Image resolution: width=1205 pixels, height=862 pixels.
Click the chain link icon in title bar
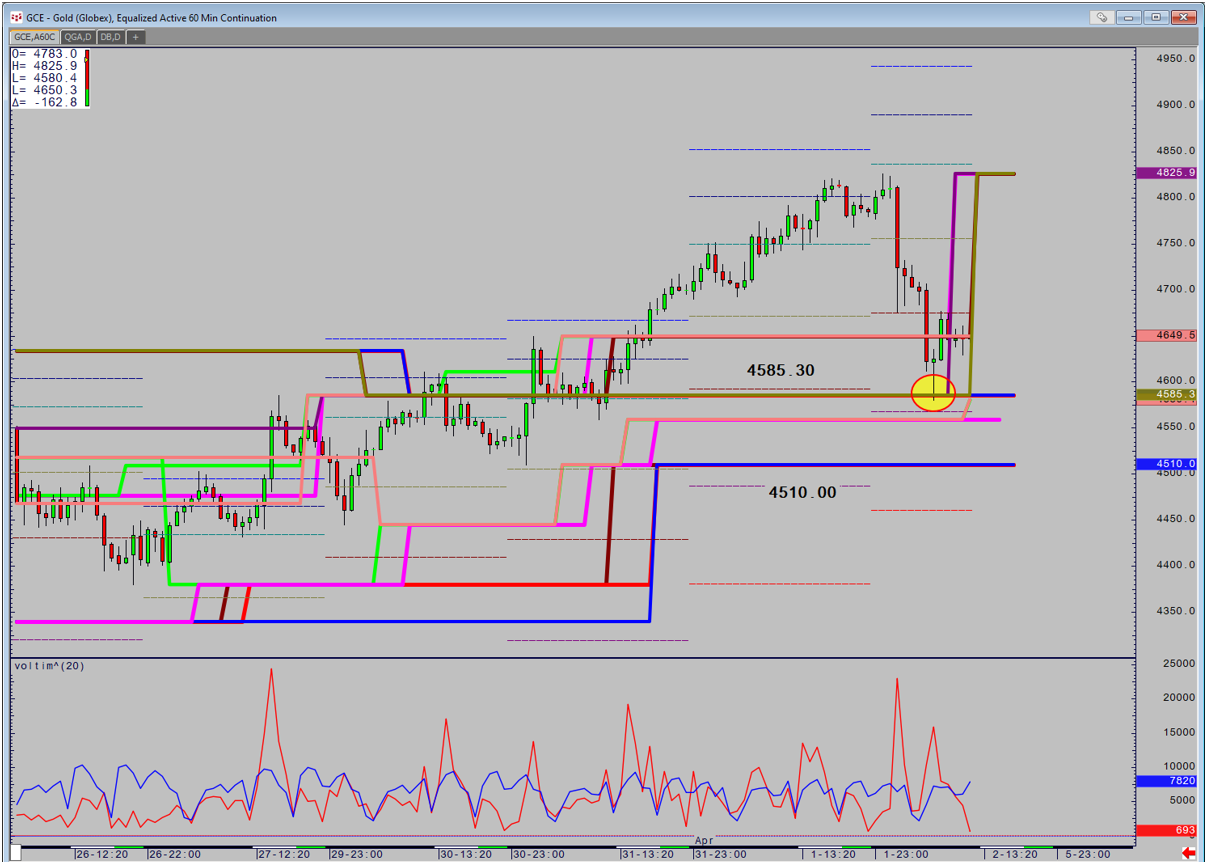(1101, 17)
